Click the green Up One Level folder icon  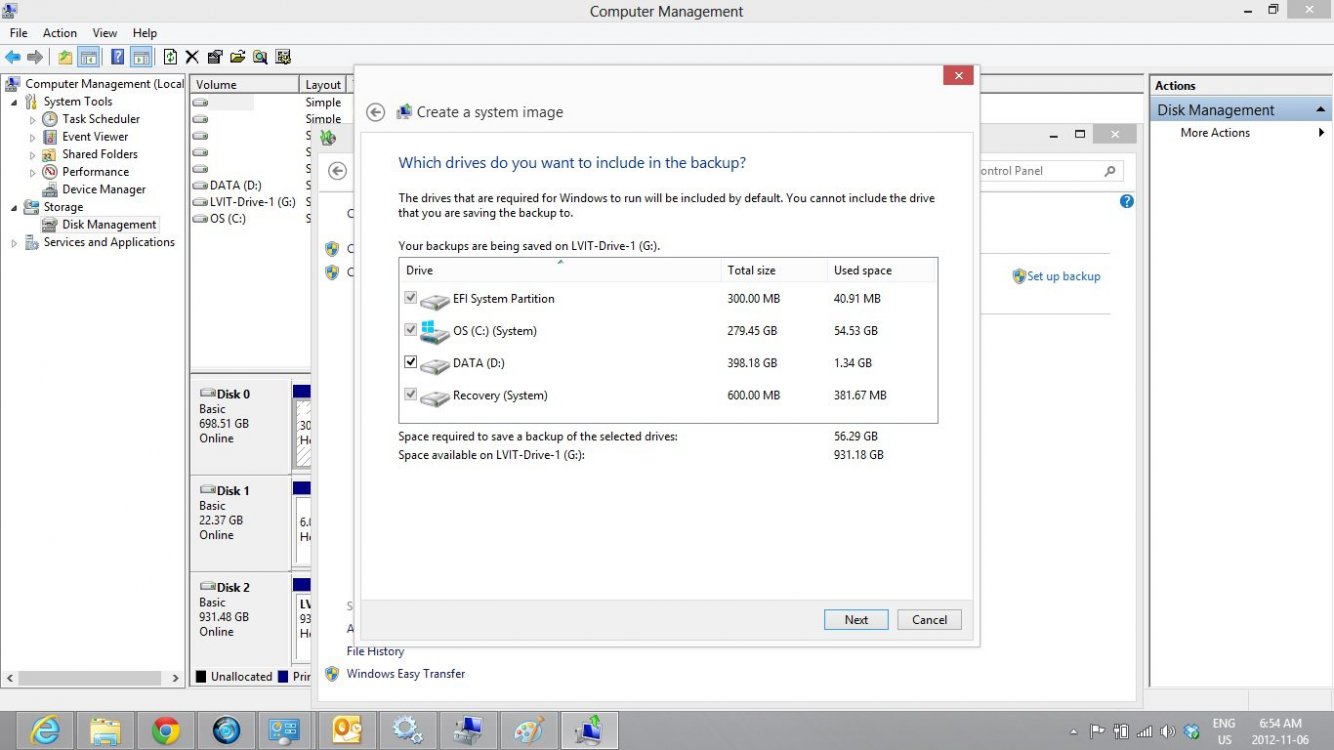click(x=65, y=57)
